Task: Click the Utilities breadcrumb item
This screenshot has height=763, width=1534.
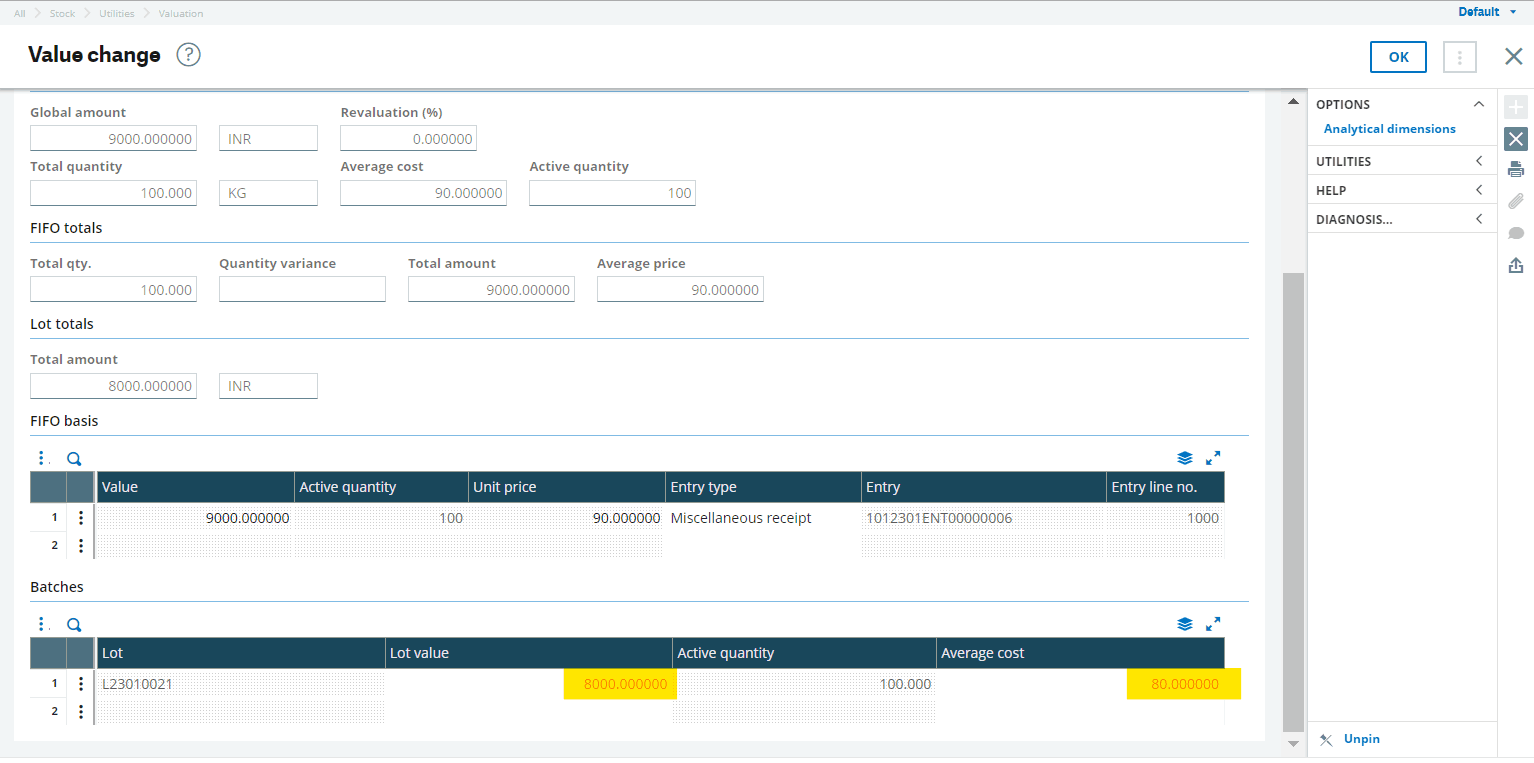Action: point(116,14)
